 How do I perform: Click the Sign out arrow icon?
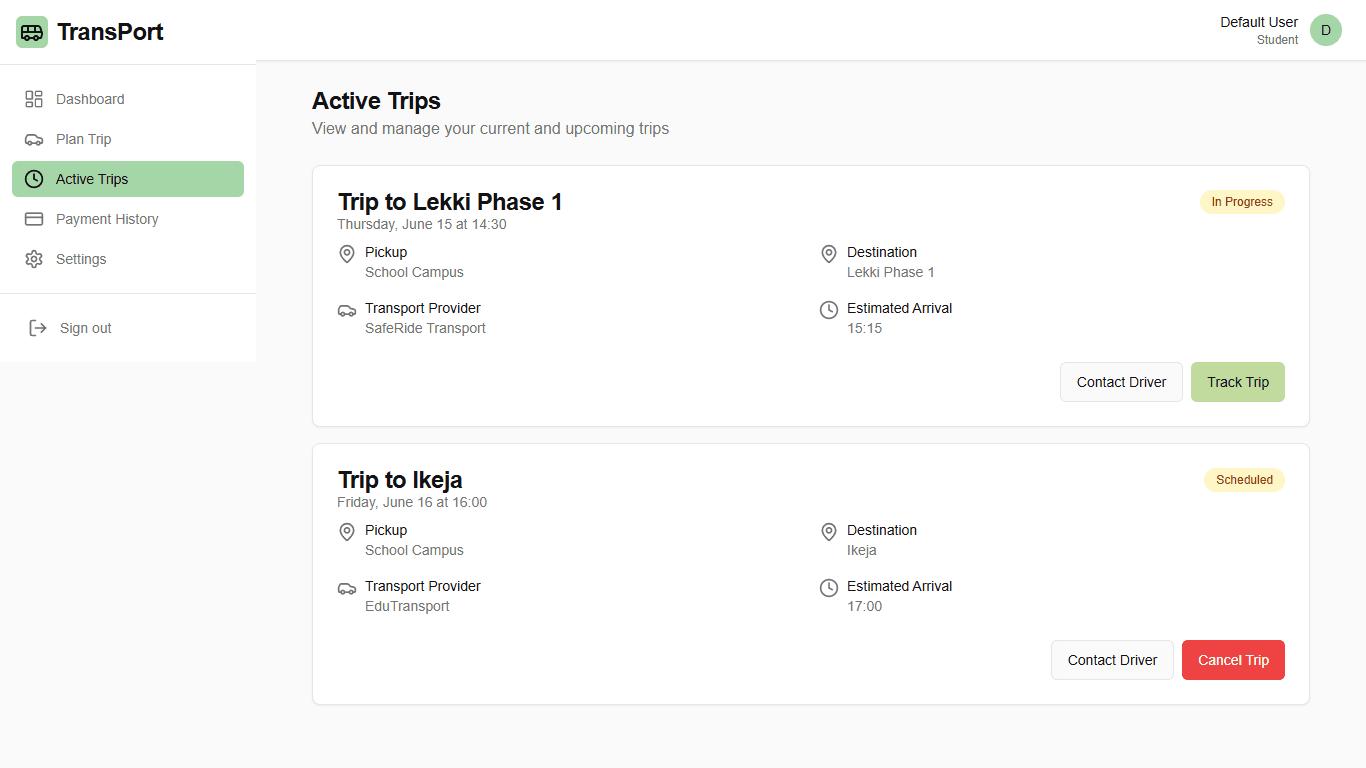[x=38, y=328]
